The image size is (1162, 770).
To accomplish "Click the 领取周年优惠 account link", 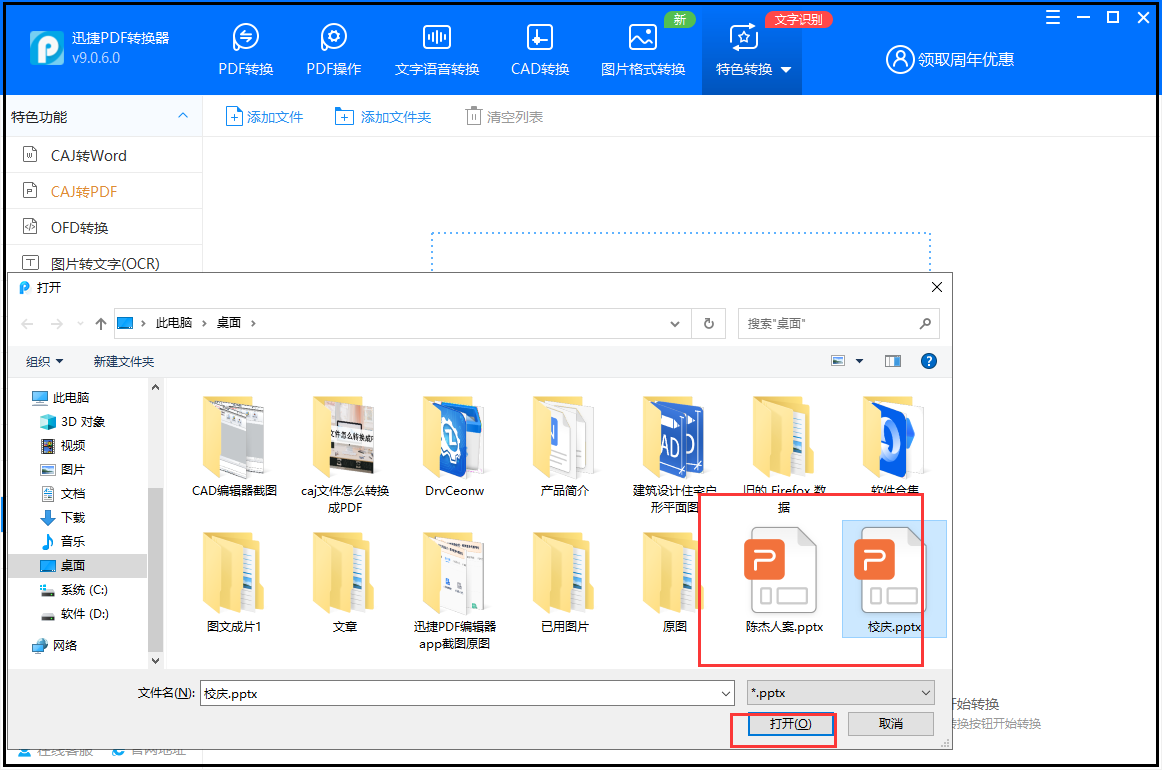I will click(x=950, y=59).
